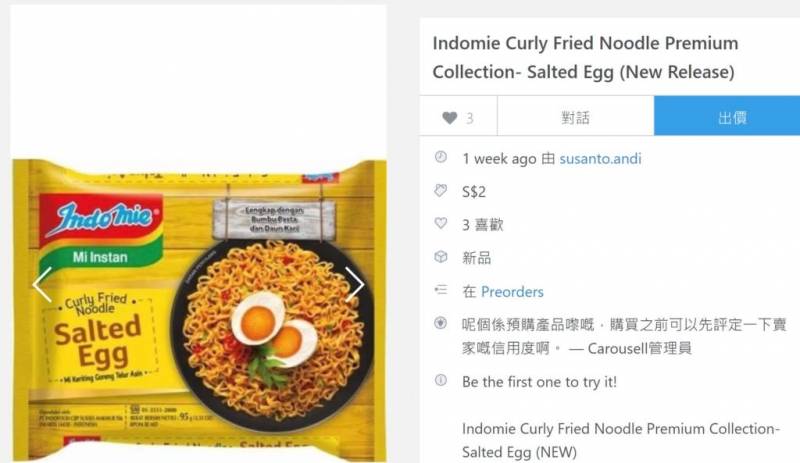Click the box icon beside 新品
Screen dimensions: 800x463
click(441, 257)
